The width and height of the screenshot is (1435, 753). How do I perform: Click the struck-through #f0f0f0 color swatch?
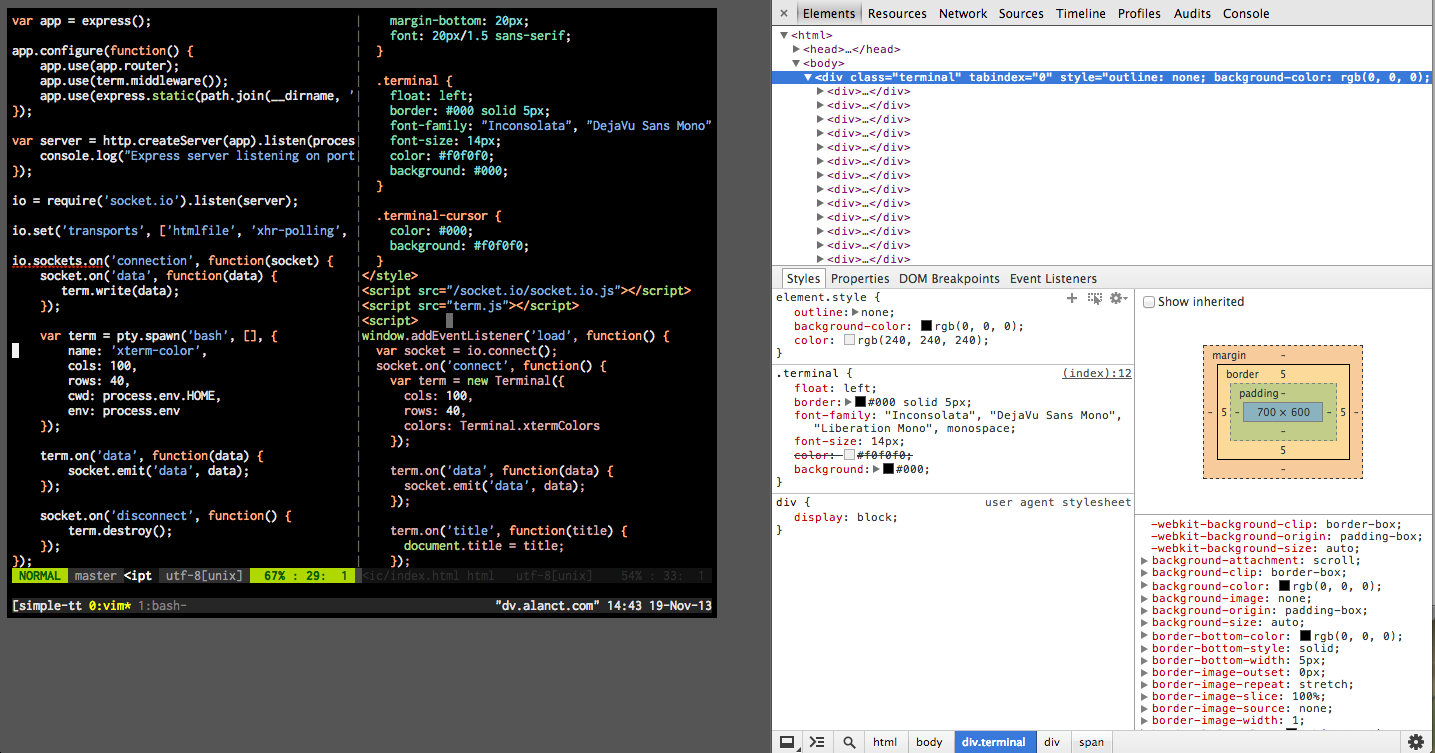(x=850, y=455)
